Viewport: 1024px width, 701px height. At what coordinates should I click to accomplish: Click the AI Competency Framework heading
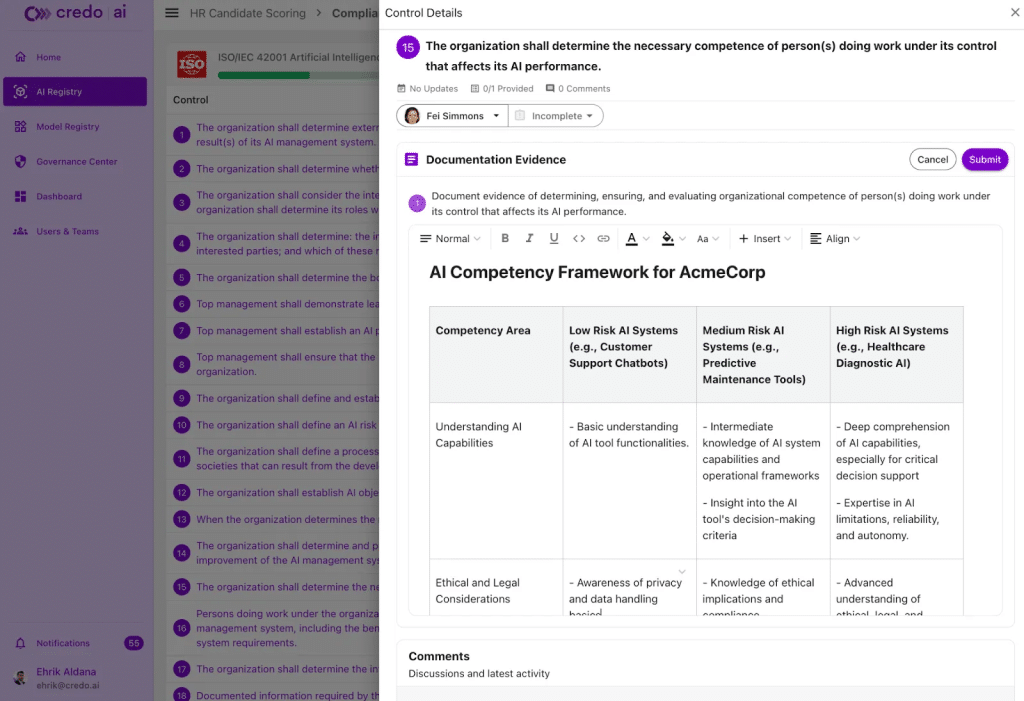click(x=597, y=272)
